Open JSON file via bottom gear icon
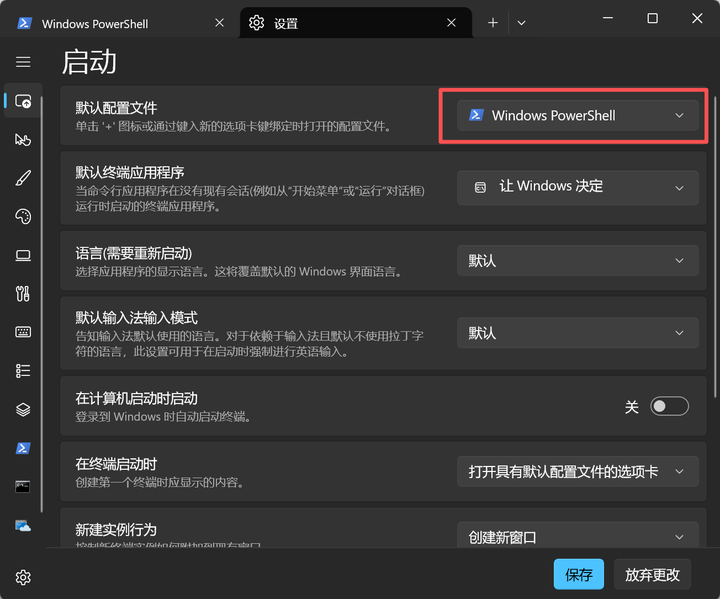The image size is (720, 599). click(x=23, y=577)
